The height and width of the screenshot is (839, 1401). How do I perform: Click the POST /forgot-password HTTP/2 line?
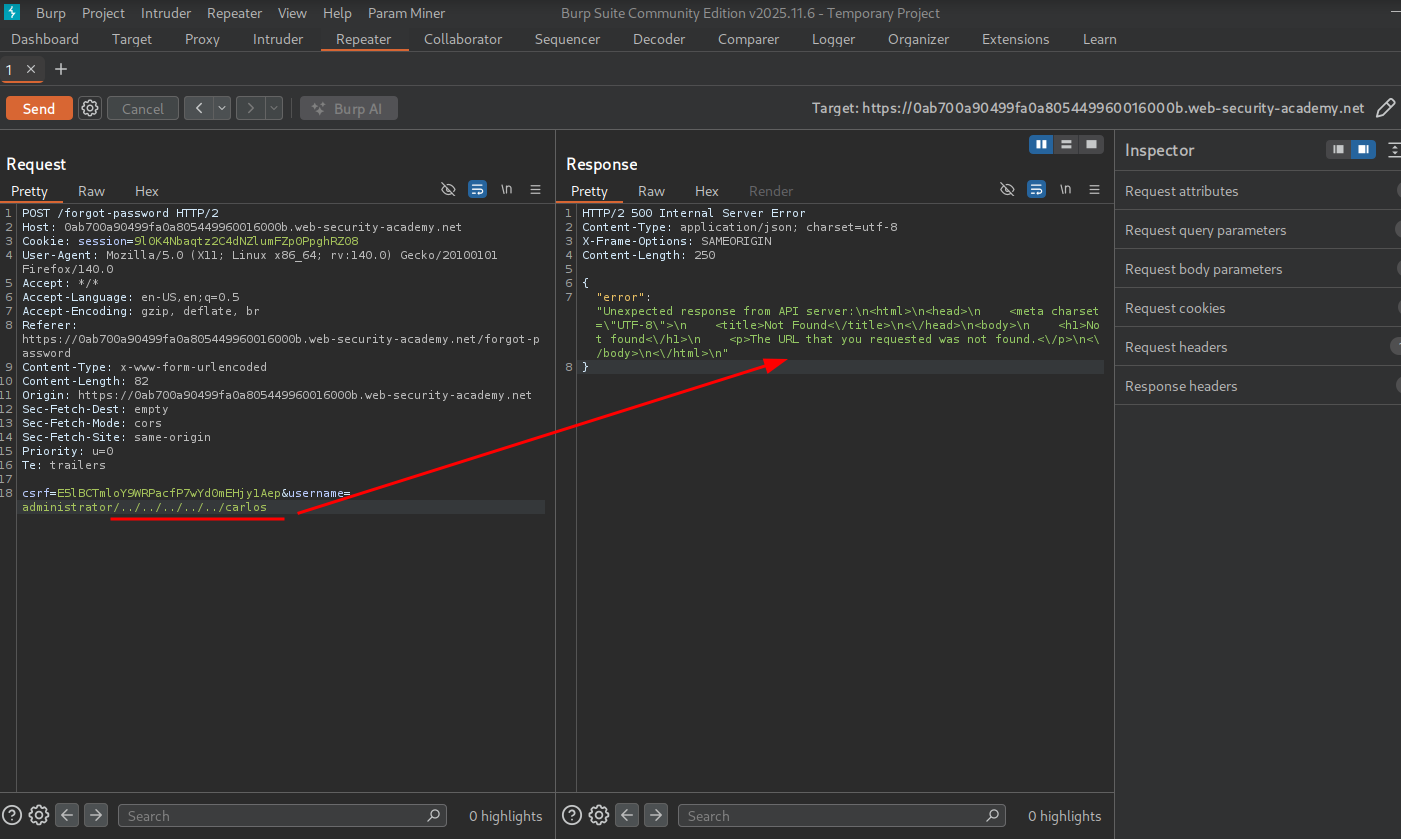pos(120,213)
